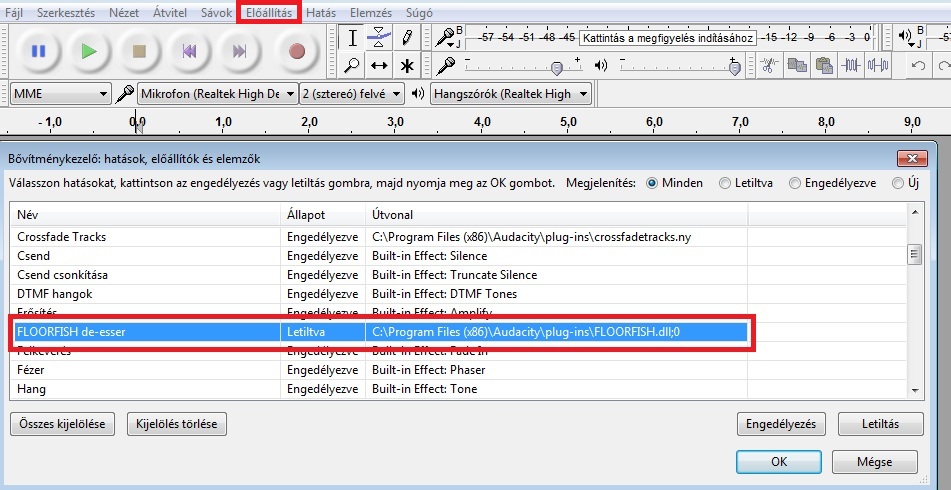Click the Stop button

tap(139, 52)
